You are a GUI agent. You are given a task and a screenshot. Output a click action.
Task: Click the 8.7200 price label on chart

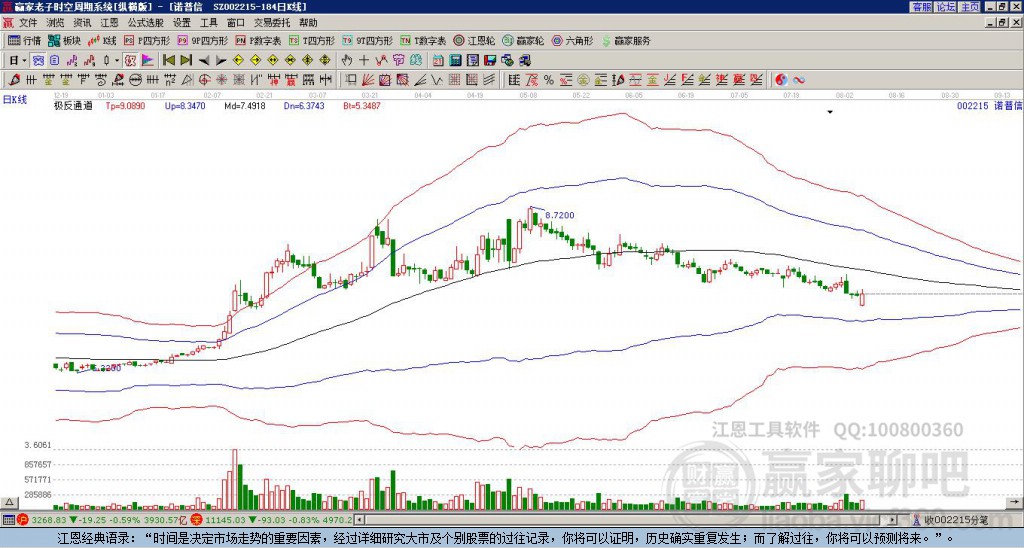point(559,215)
